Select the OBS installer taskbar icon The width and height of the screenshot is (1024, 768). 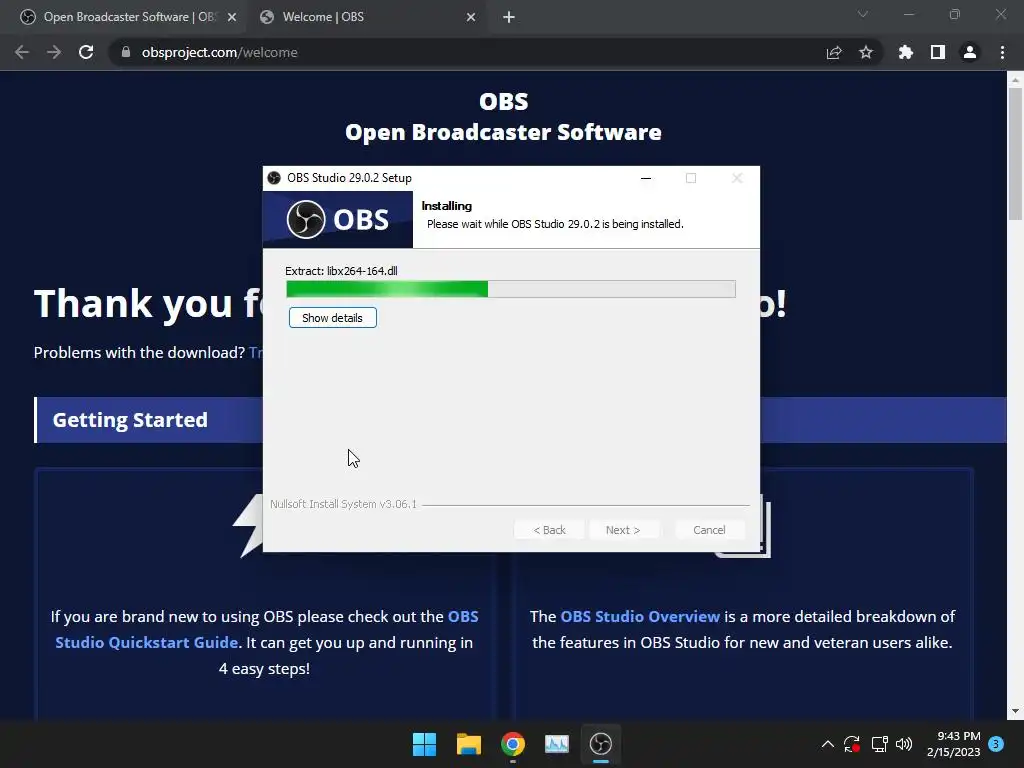pyautogui.click(x=601, y=744)
